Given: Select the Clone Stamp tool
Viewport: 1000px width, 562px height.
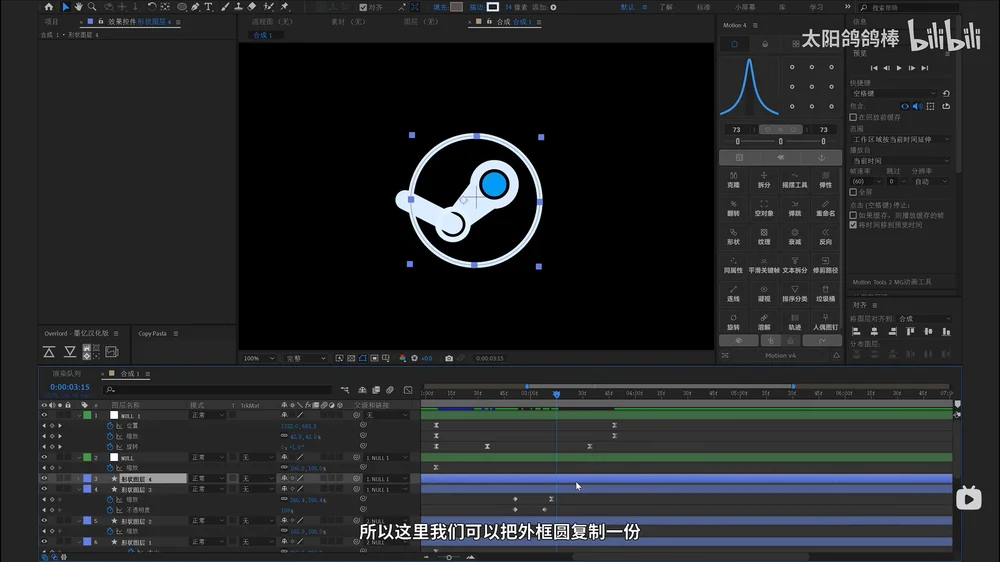Looking at the screenshot, I should pyautogui.click(x=238, y=7).
